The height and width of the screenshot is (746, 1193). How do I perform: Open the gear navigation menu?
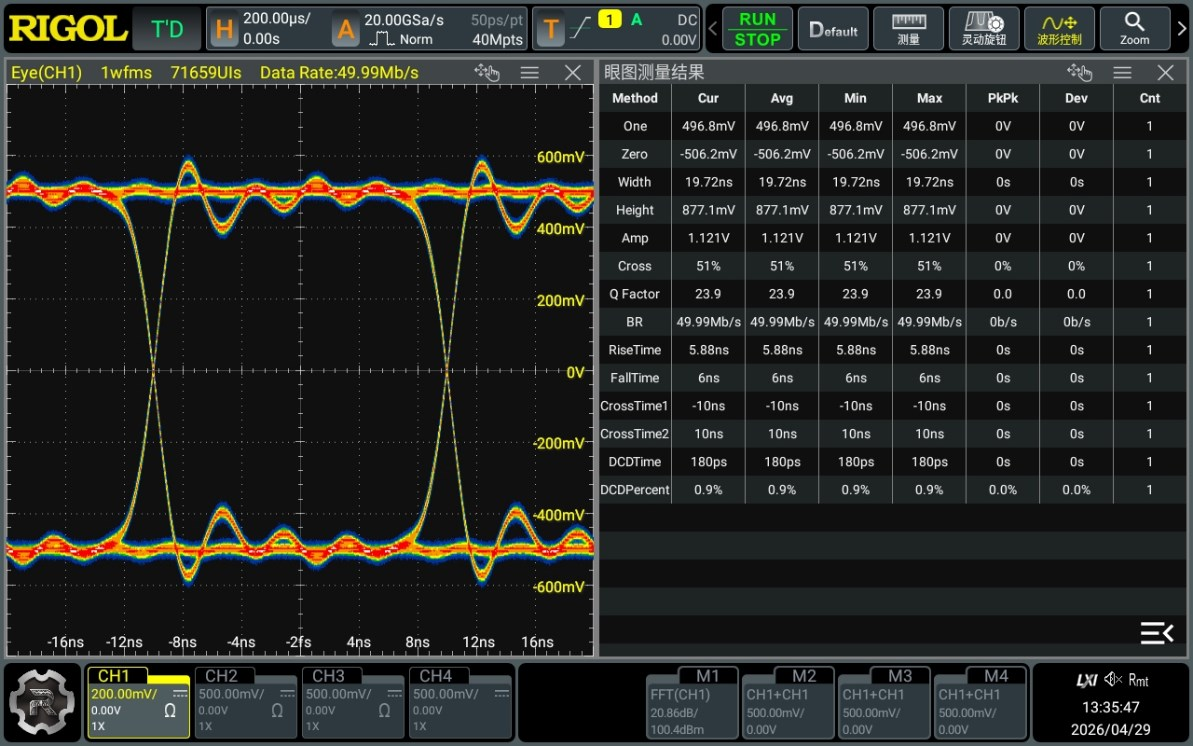pos(43,702)
